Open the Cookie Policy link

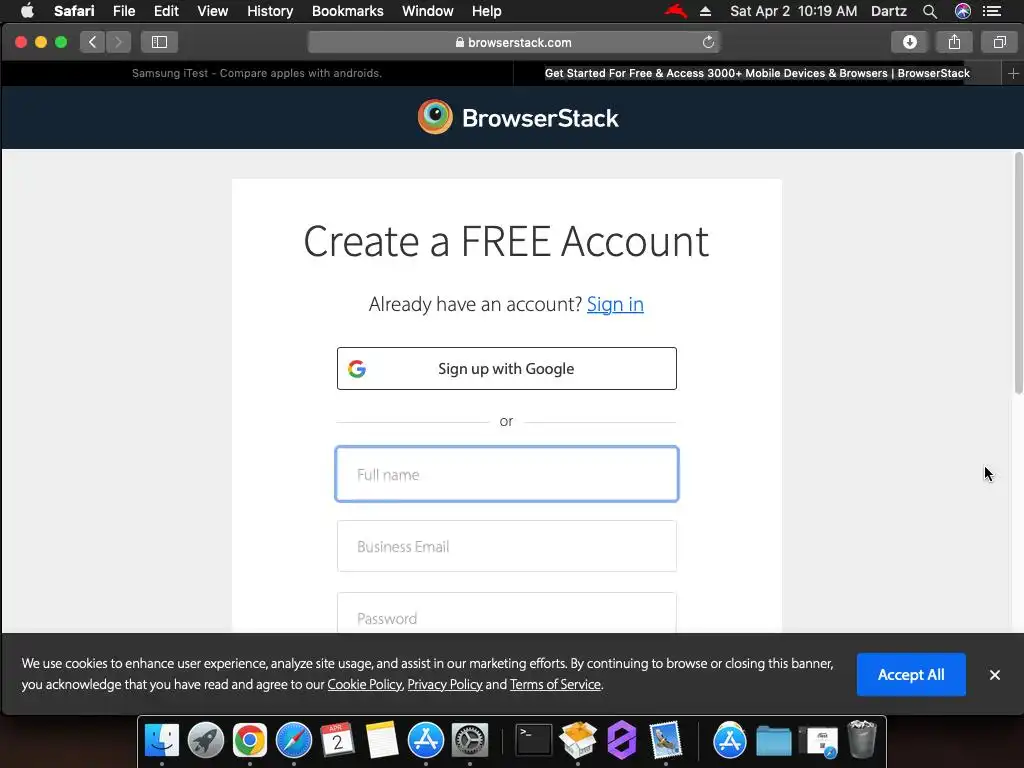pos(364,684)
